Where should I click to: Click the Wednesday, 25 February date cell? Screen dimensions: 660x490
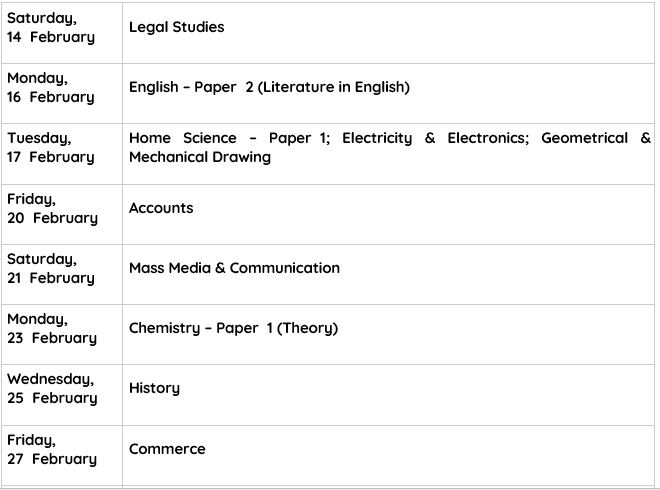click(x=52, y=388)
